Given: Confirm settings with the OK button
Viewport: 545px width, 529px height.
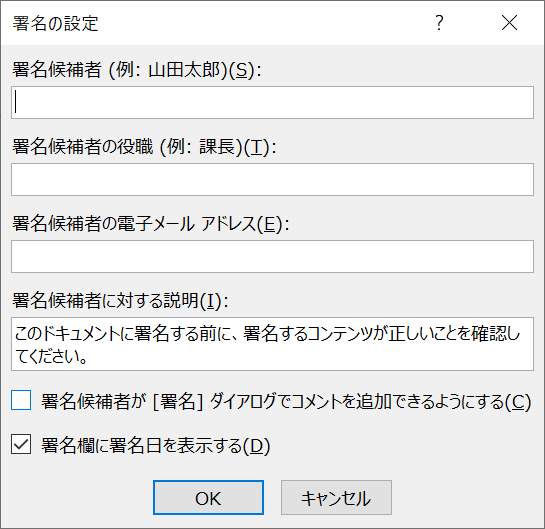Looking at the screenshot, I should click(x=208, y=498).
